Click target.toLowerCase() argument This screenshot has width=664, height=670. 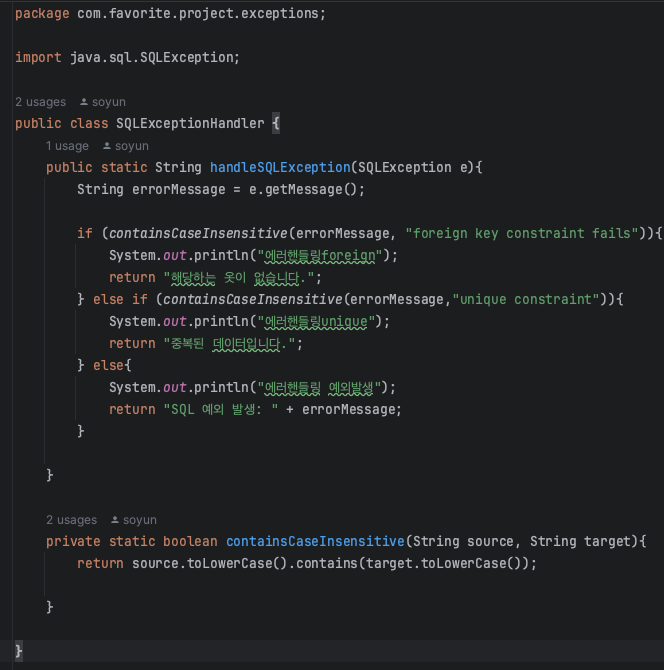[442, 563]
